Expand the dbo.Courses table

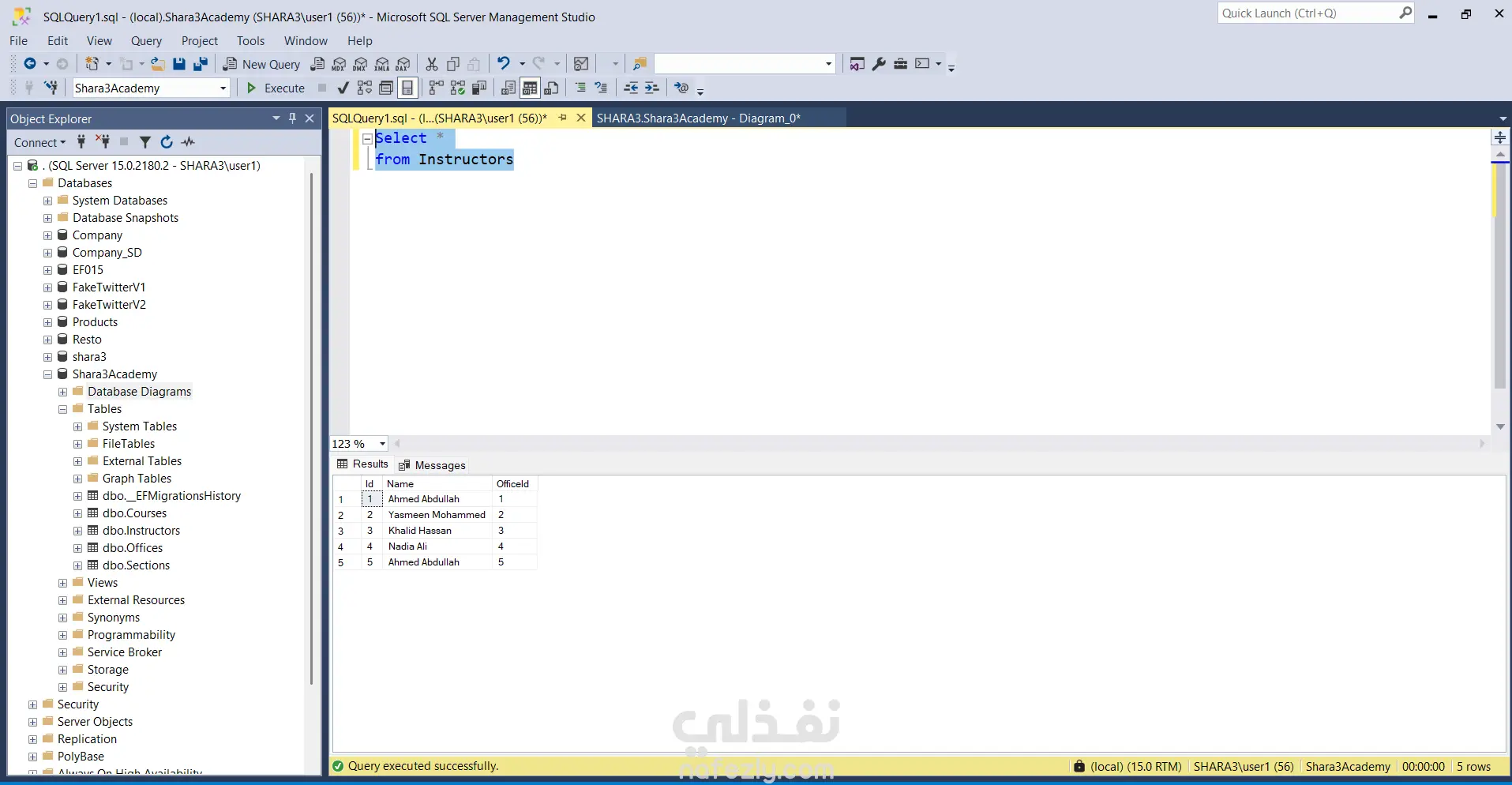click(x=78, y=513)
